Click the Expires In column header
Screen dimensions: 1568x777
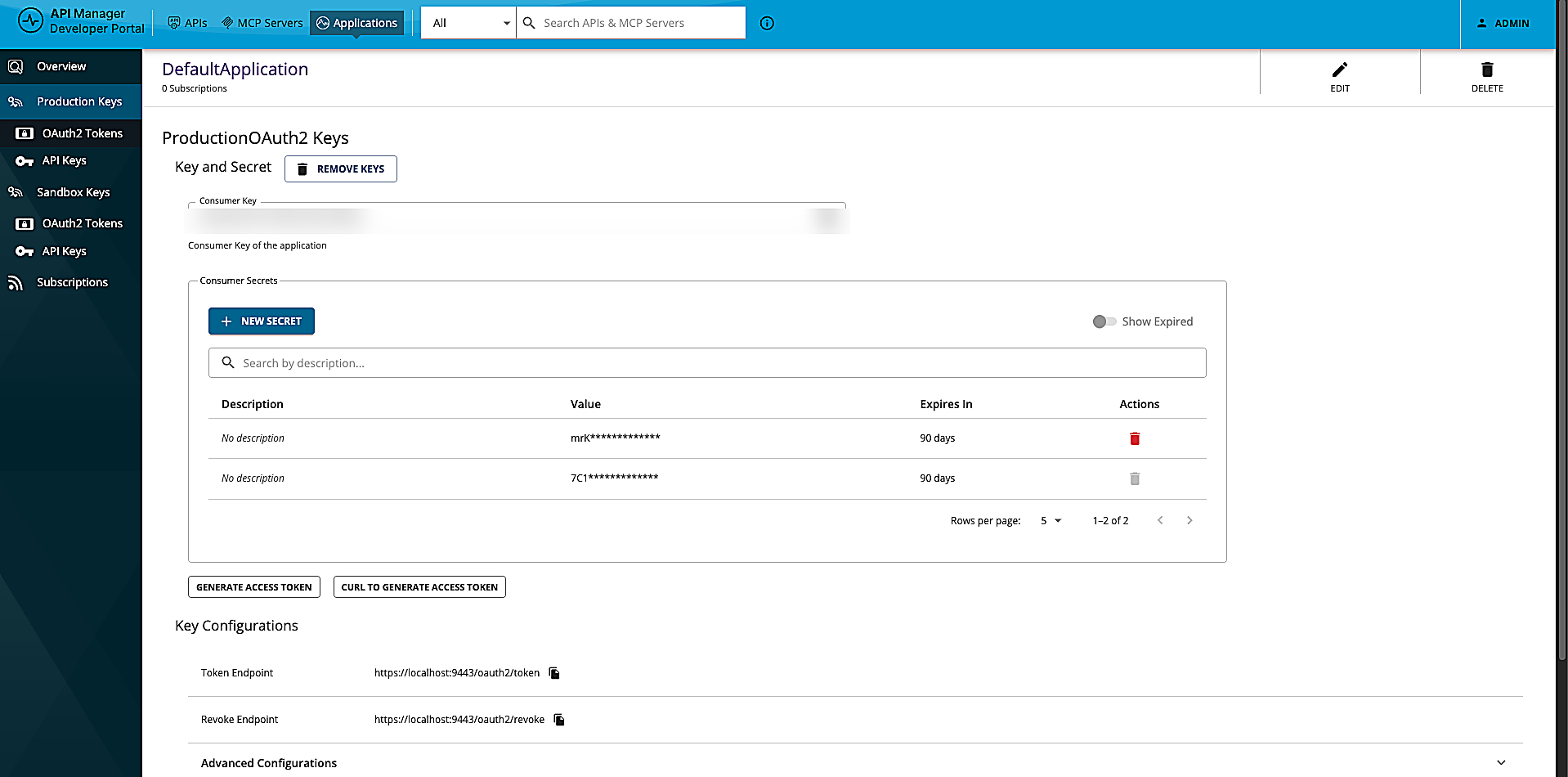point(946,404)
